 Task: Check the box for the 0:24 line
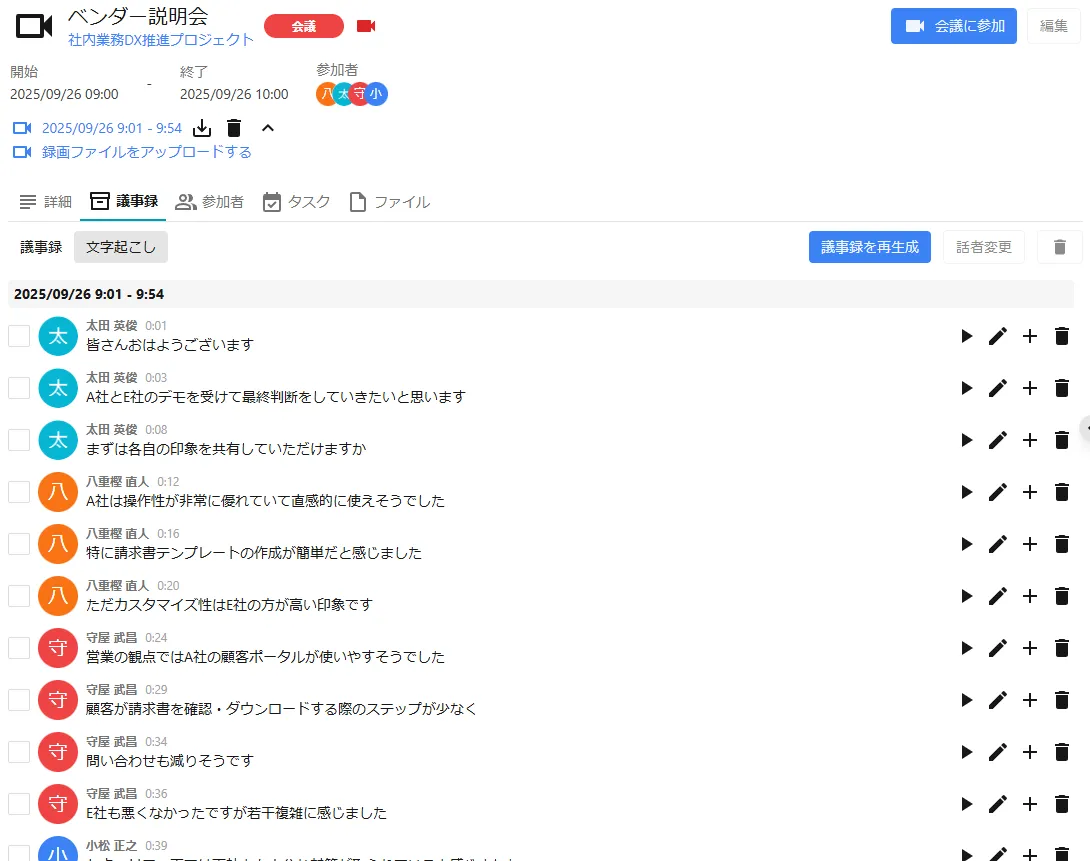(x=19, y=648)
